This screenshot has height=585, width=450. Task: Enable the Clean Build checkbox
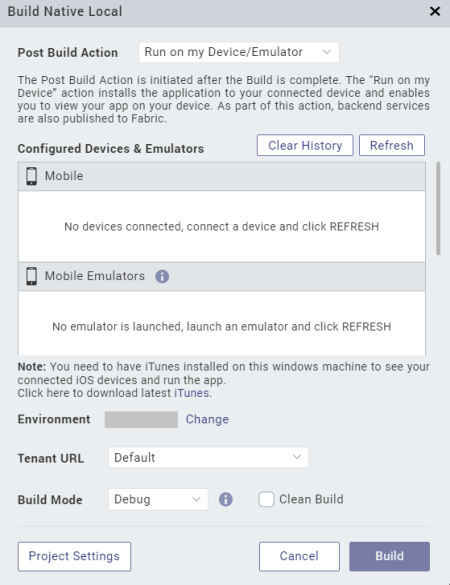click(266, 499)
